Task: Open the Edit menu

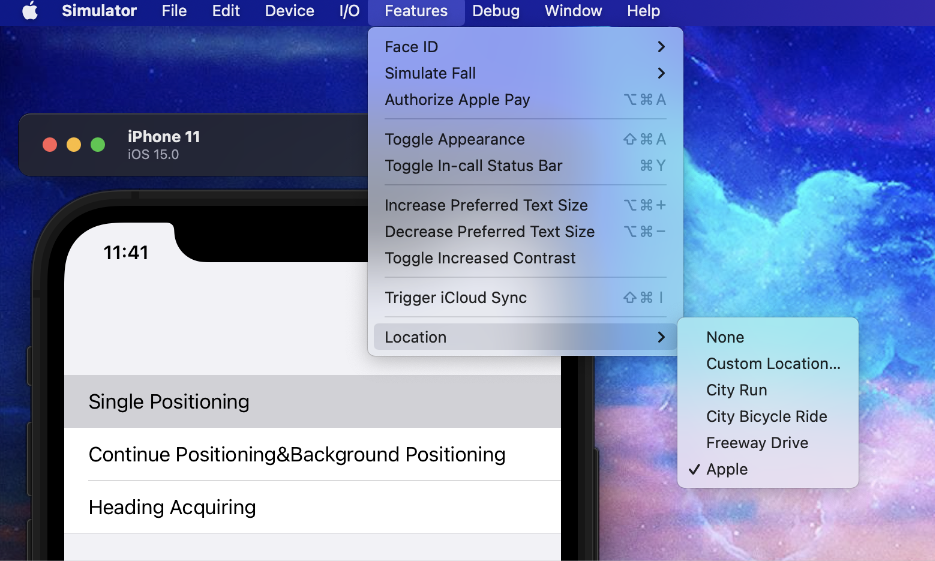Action: (226, 11)
